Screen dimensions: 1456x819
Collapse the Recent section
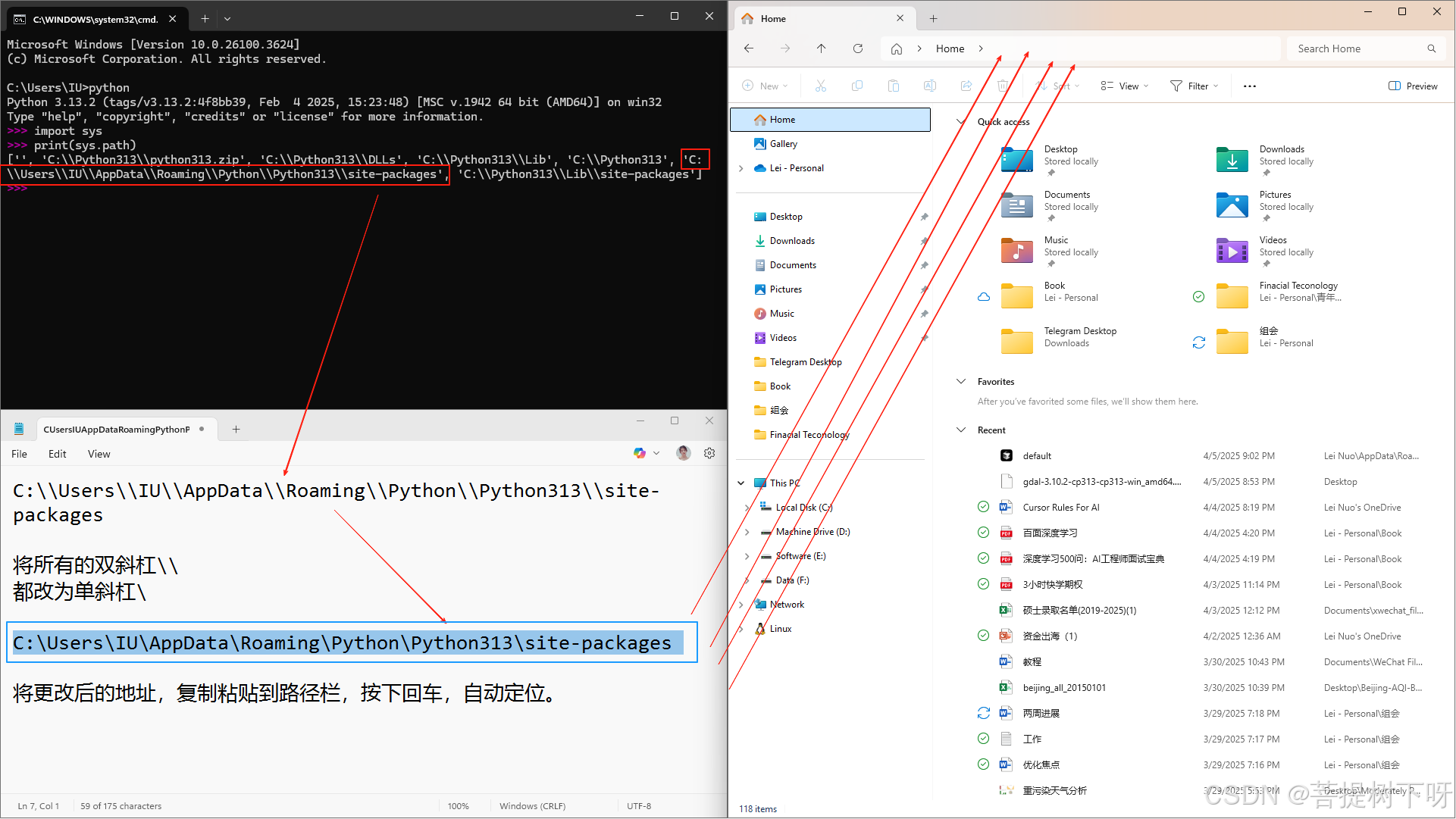tap(961, 430)
